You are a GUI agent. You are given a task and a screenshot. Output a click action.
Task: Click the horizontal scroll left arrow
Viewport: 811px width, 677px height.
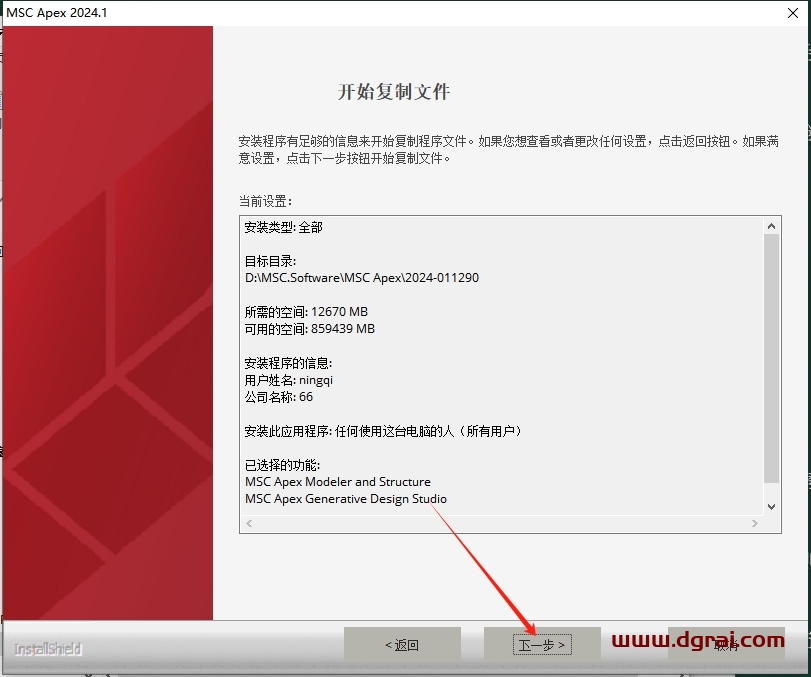coord(249,523)
